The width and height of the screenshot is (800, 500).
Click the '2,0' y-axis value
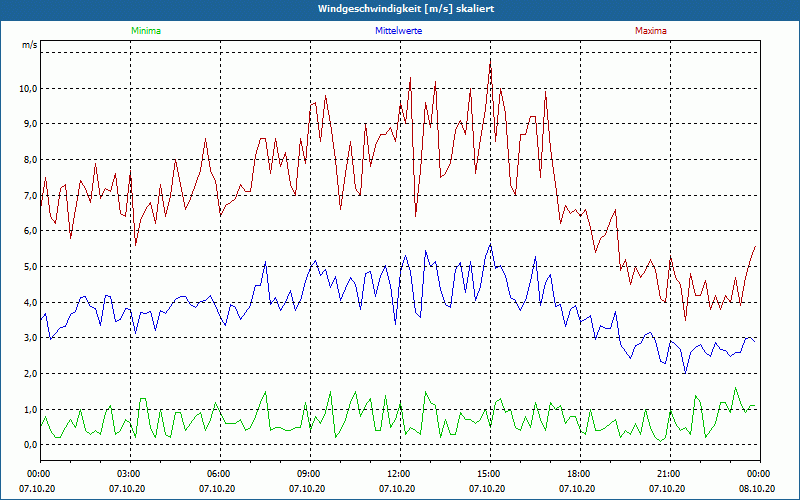coord(30,373)
